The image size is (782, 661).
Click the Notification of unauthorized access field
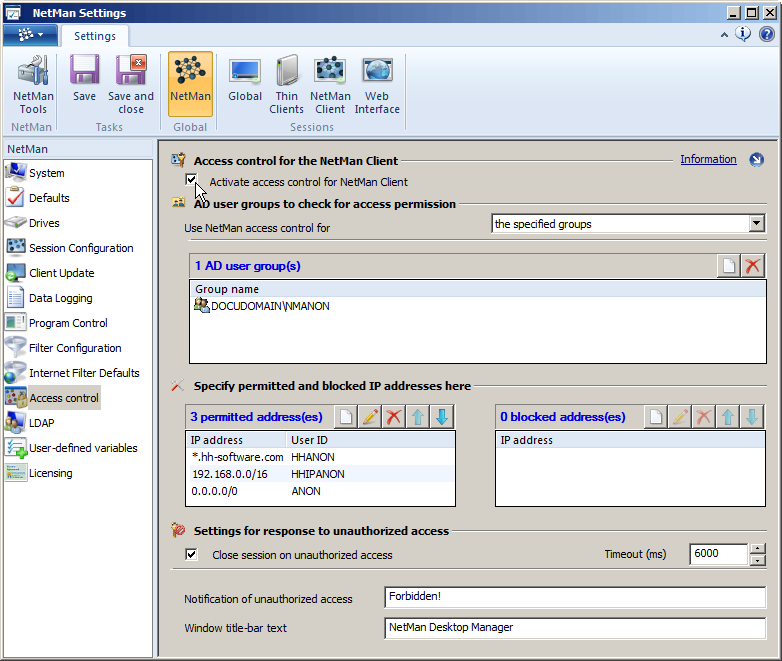pyautogui.click(x=575, y=597)
